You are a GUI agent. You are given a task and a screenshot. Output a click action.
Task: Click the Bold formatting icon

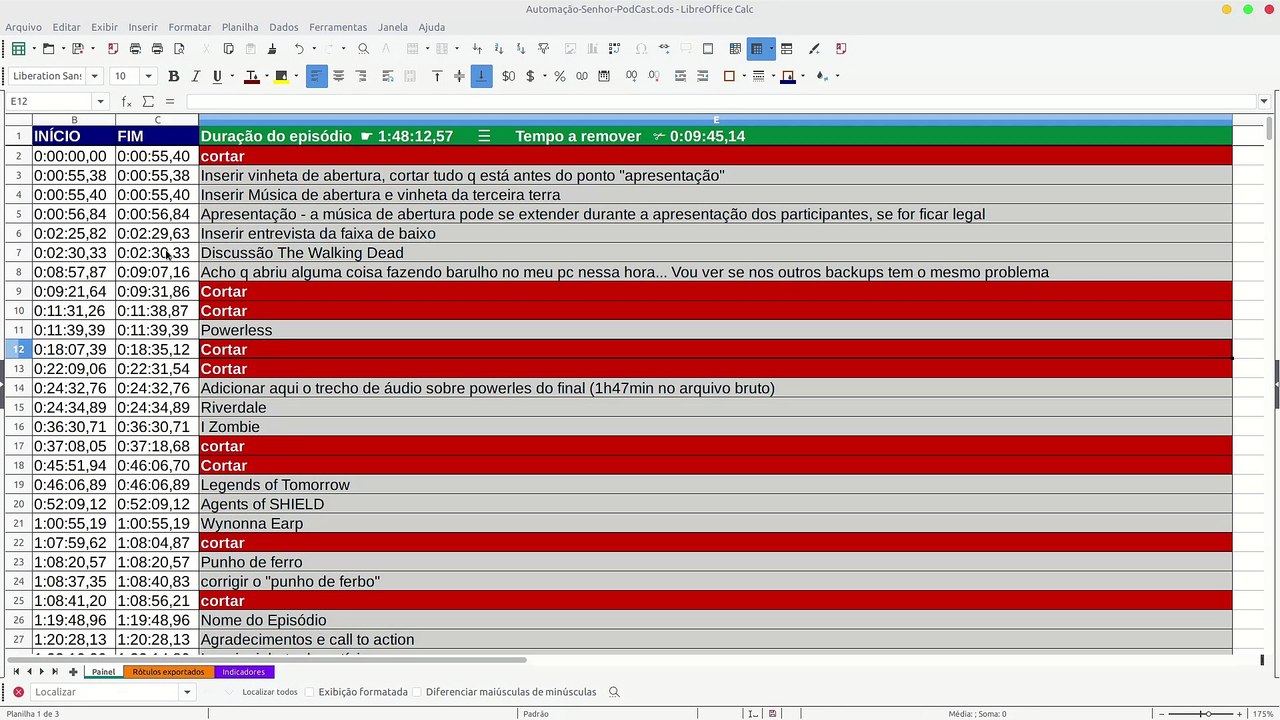click(x=173, y=76)
